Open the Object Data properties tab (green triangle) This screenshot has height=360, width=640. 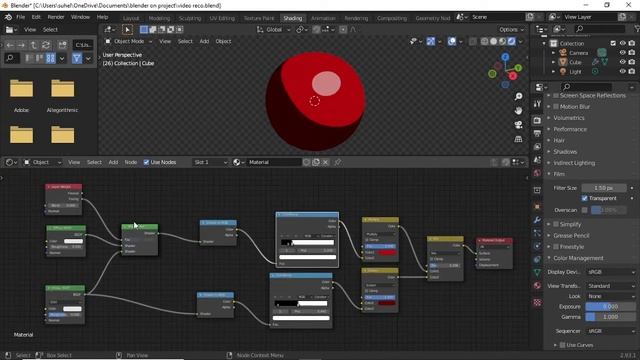[537, 272]
